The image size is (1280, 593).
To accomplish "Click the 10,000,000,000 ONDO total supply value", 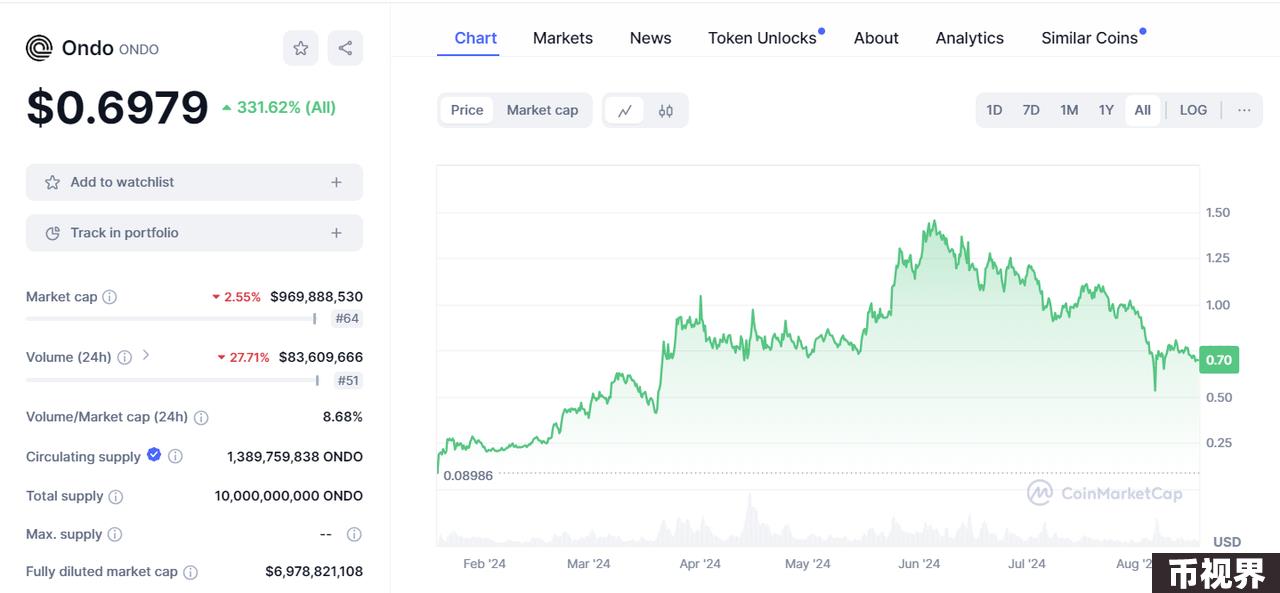I will click(x=289, y=496).
